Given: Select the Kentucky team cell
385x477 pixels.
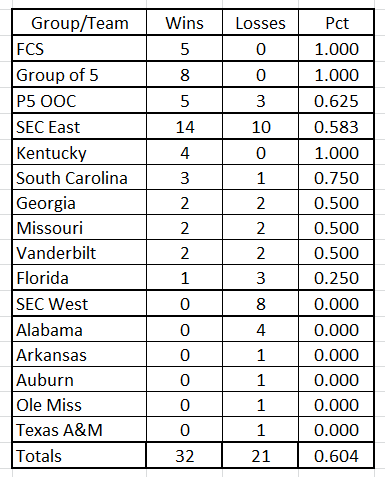Looking at the screenshot, I should pyautogui.click(x=79, y=152).
